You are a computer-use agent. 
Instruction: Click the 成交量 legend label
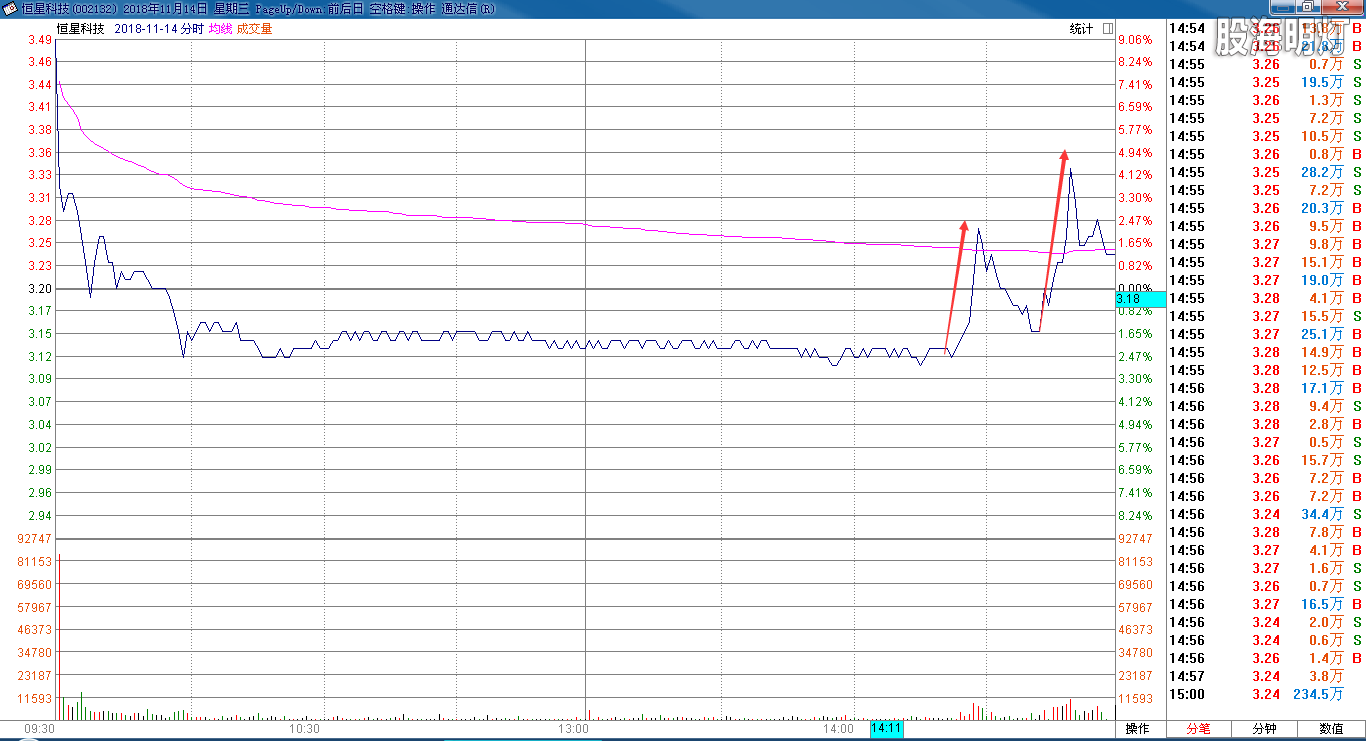[254, 29]
